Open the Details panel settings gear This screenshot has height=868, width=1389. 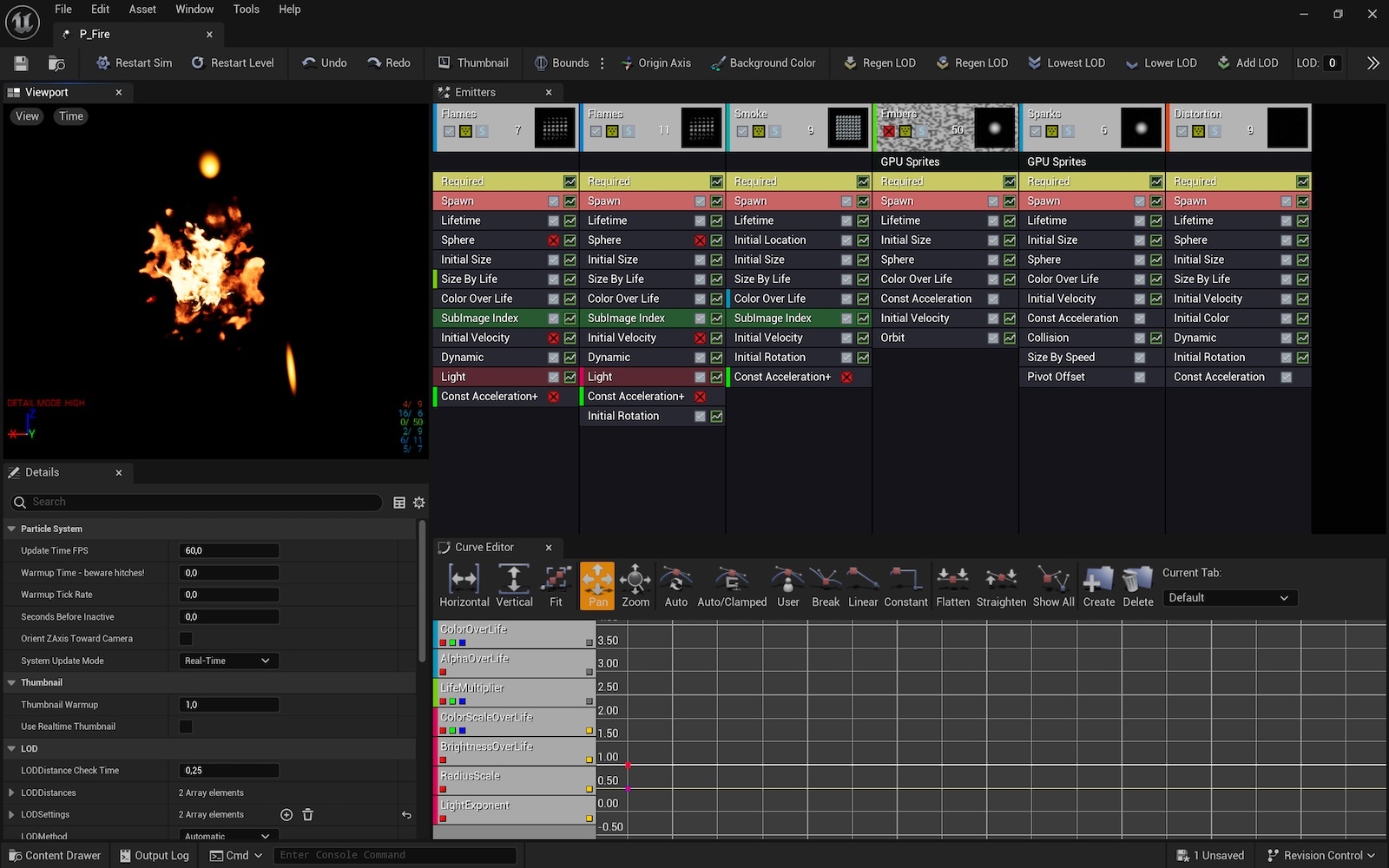click(x=419, y=503)
